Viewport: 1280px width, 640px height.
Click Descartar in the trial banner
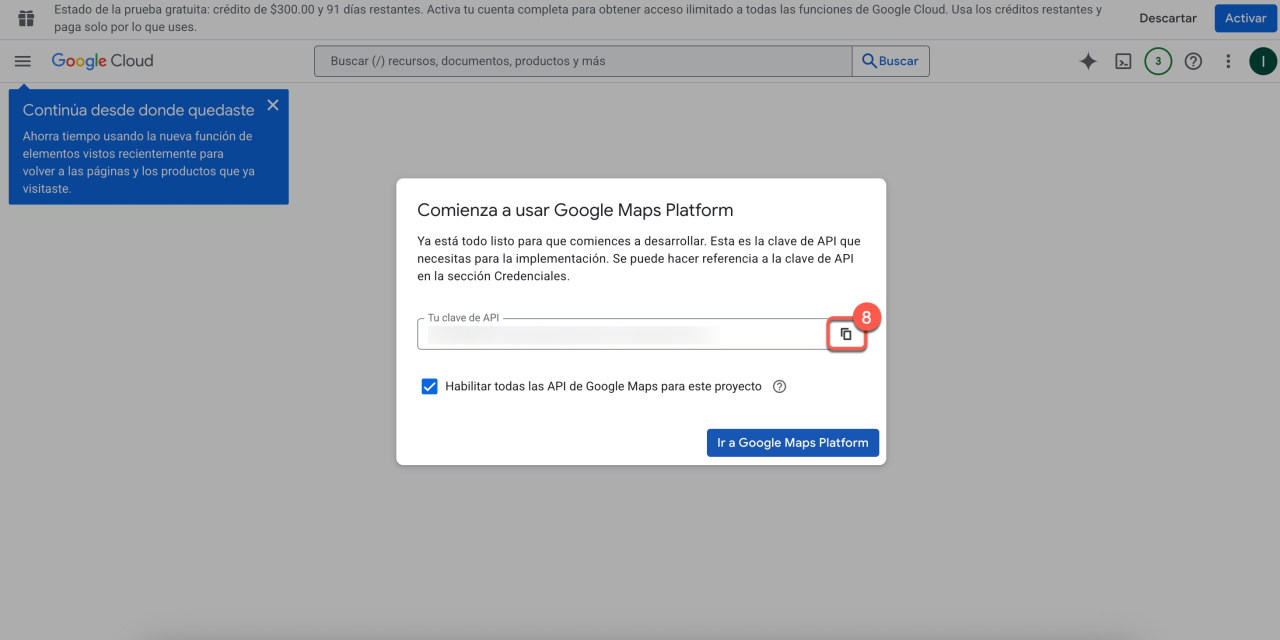tap(1167, 18)
